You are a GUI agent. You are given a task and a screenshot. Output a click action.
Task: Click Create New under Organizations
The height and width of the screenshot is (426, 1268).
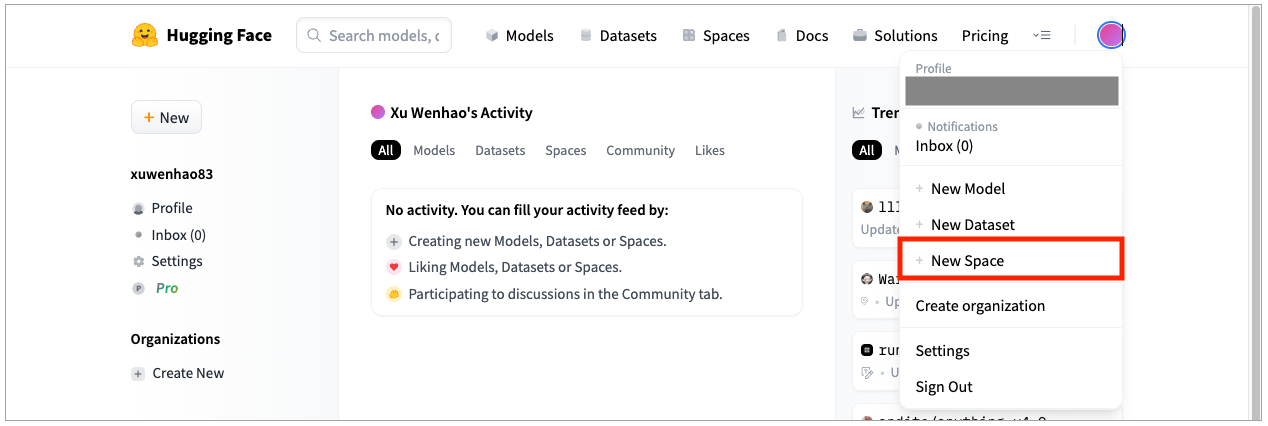[x=188, y=374]
